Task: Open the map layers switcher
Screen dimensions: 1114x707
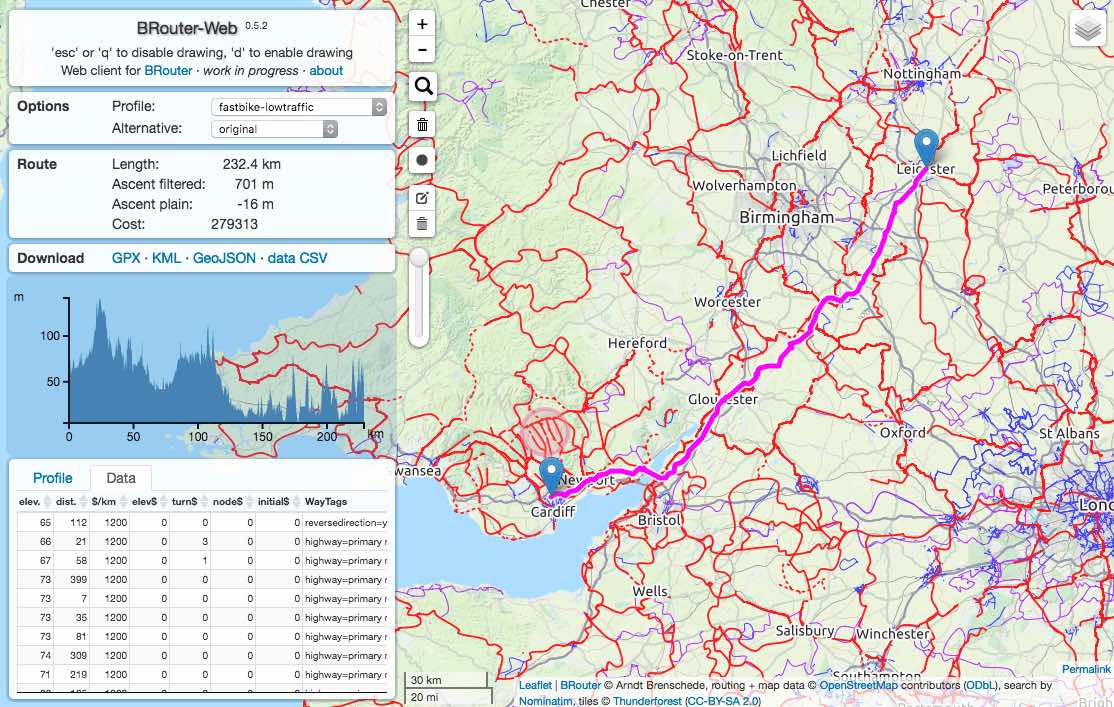Action: point(1086,31)
